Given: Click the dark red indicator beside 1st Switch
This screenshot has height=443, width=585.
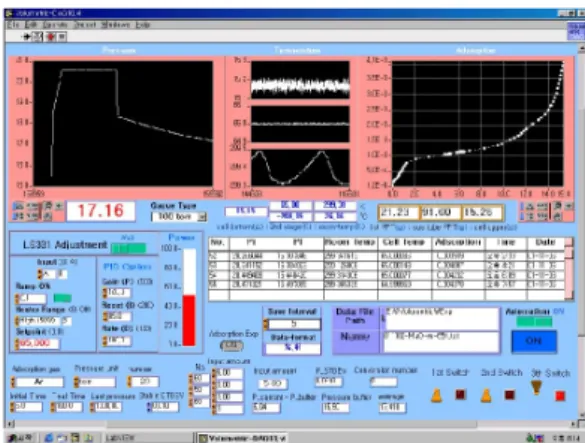Looking at the screenshot, I should point(460,394).
